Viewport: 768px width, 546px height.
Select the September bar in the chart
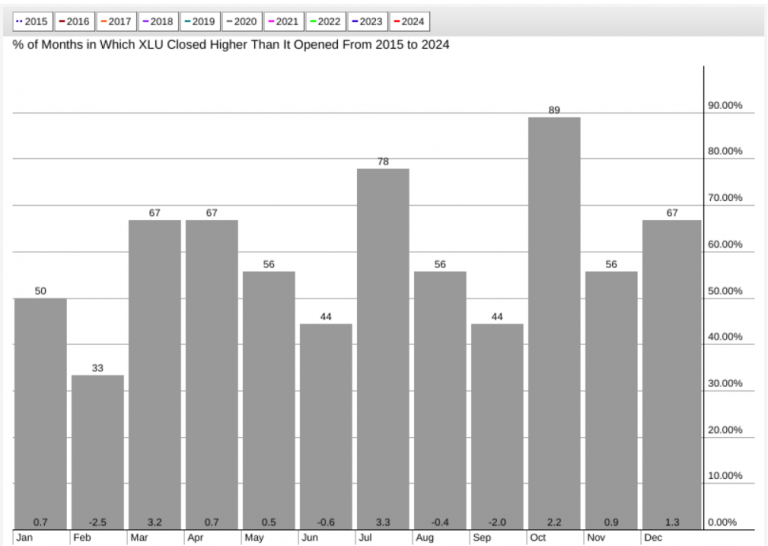(x=497, y=427)
